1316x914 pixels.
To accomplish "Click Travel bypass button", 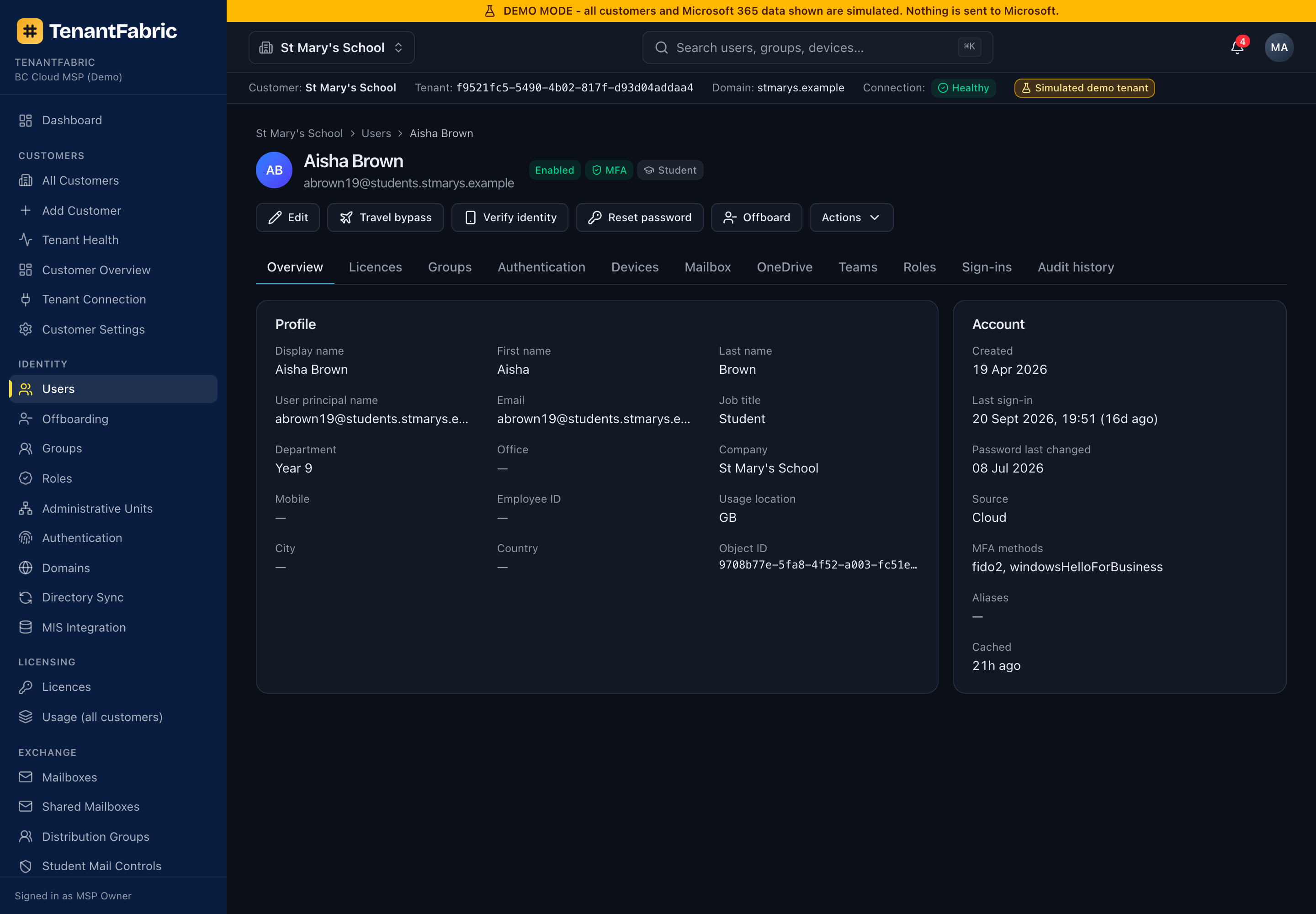I will tap(385, 218).
